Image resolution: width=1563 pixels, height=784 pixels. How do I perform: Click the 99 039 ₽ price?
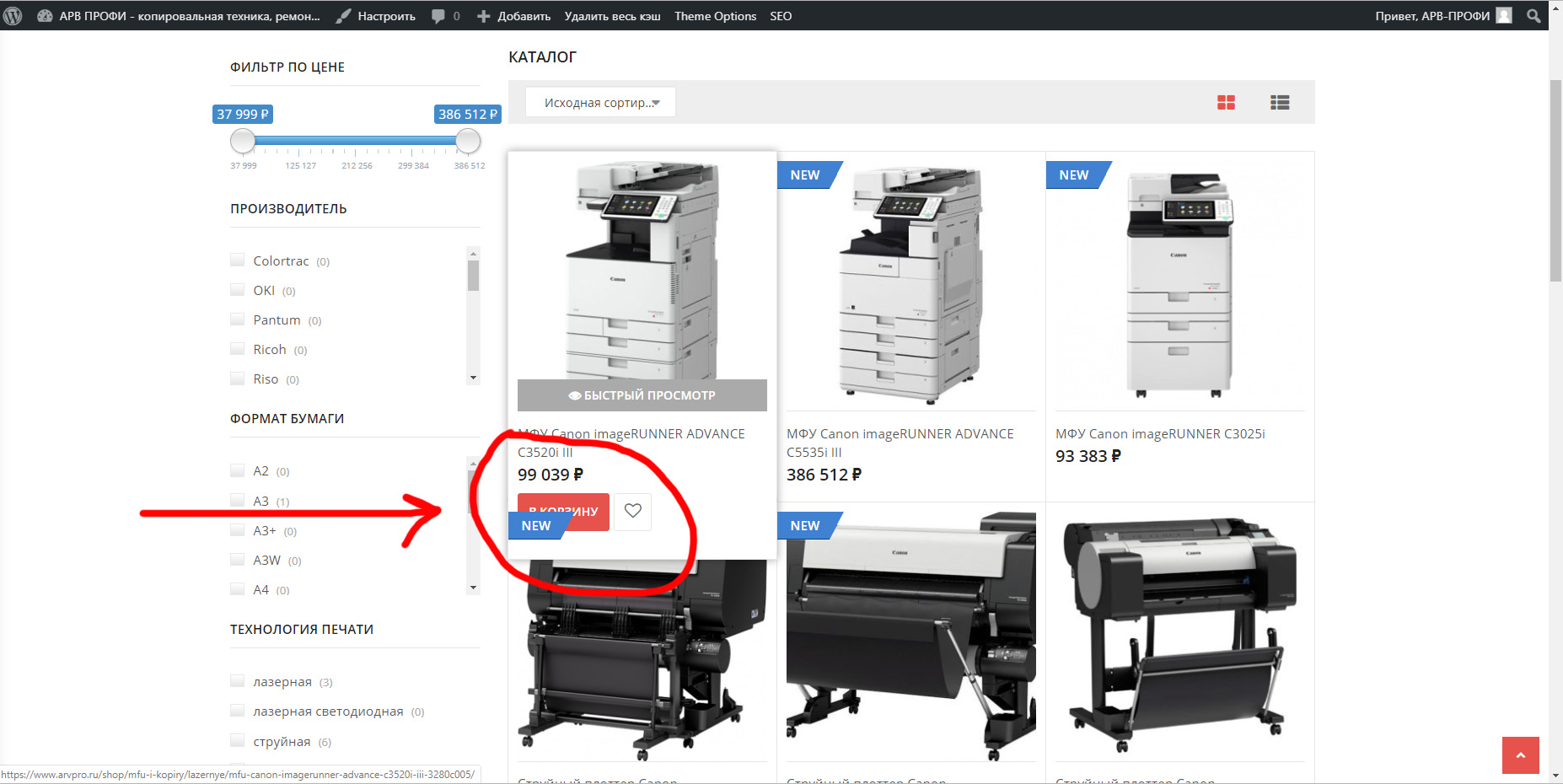pos(551,475)
